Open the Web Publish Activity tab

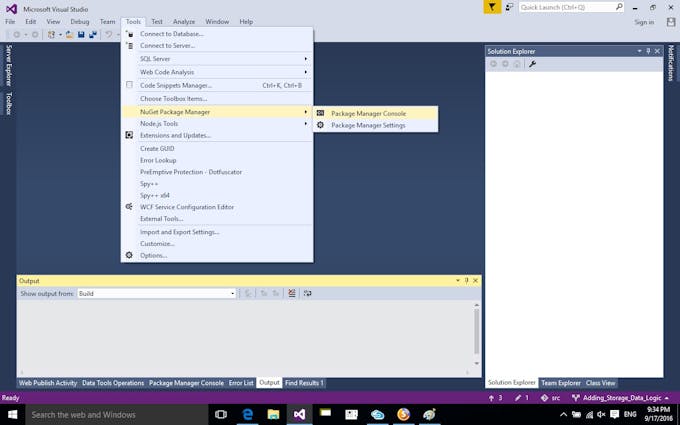[x=48, y=383]
